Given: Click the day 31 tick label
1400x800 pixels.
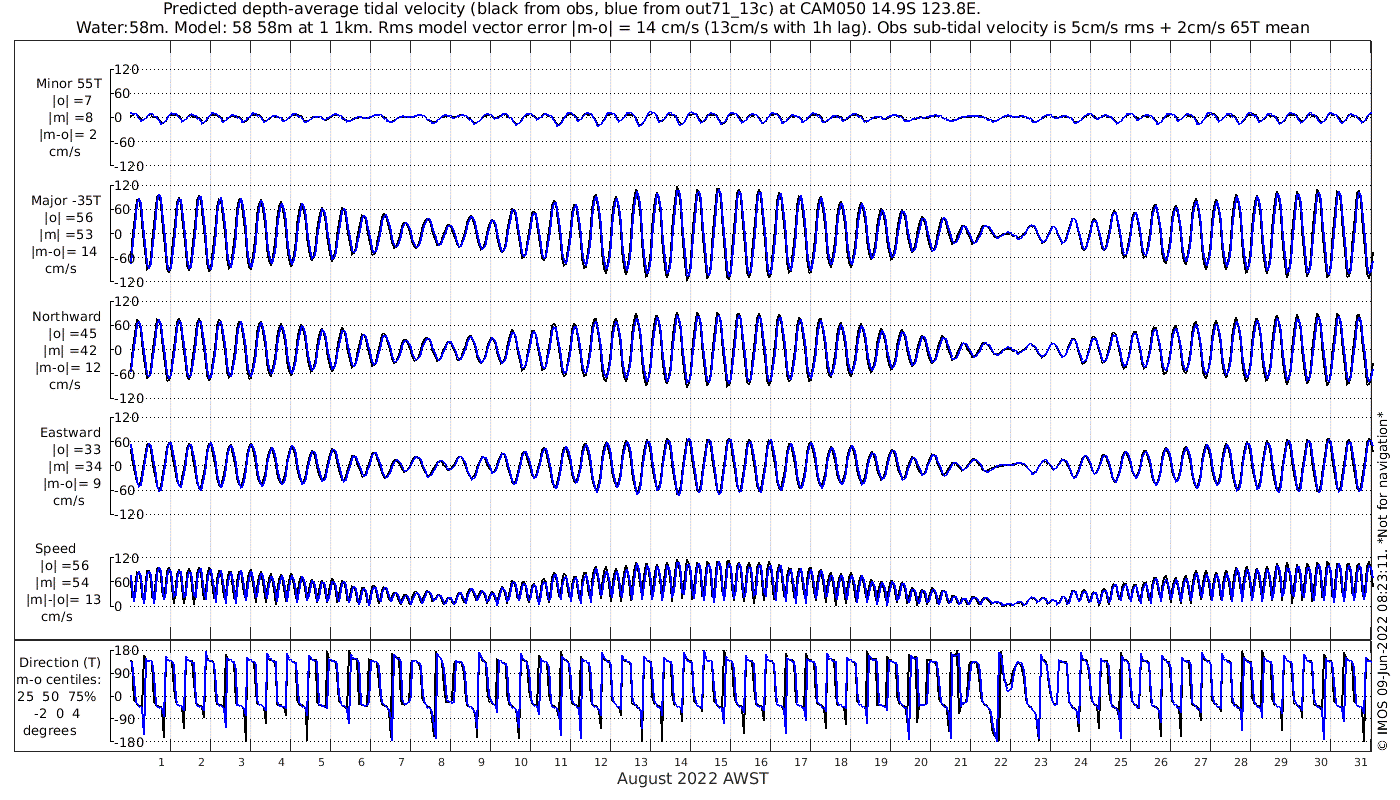Looking at the screenshot, I should 1360,761.
